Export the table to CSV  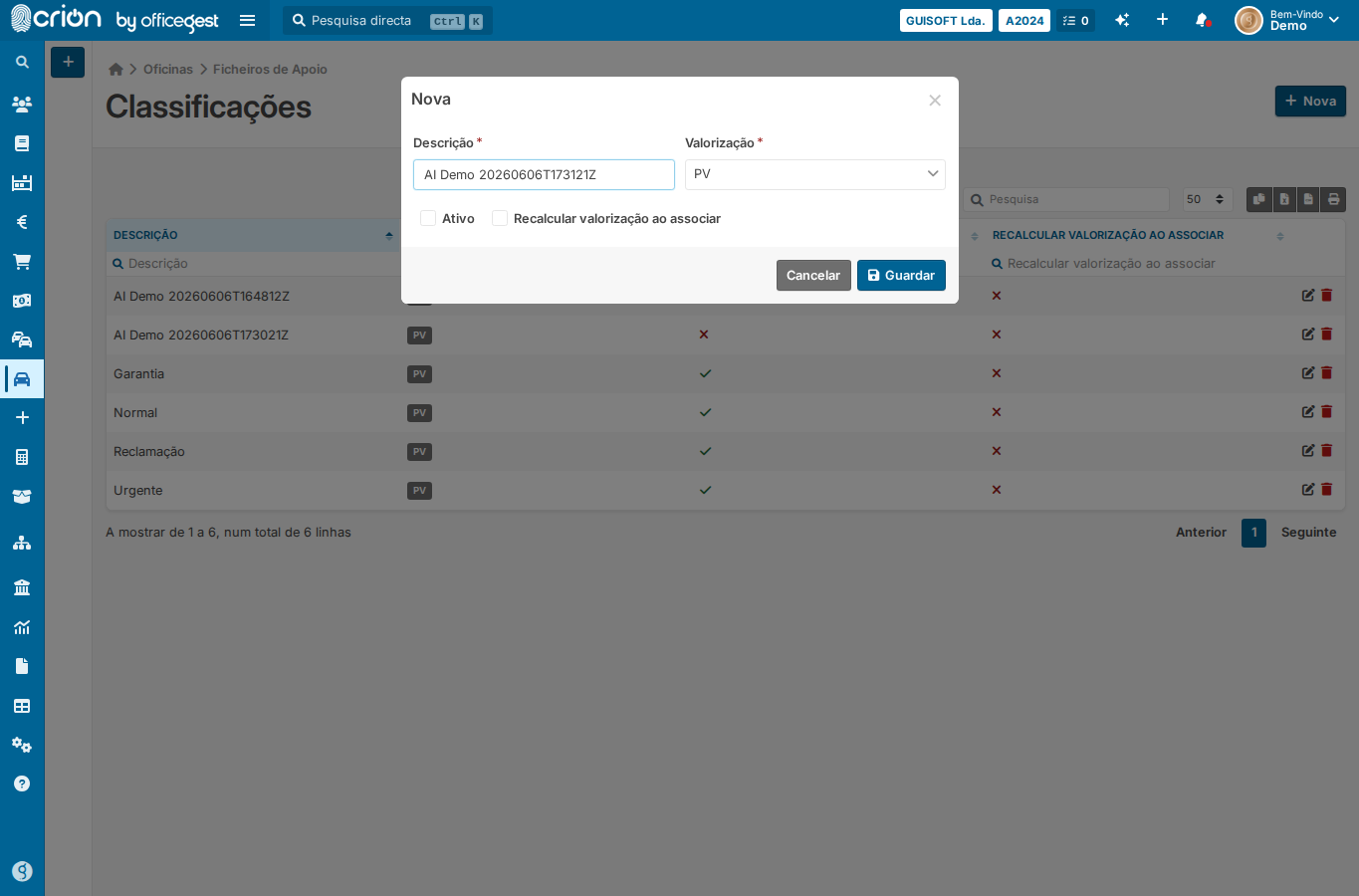(1308, 199)
